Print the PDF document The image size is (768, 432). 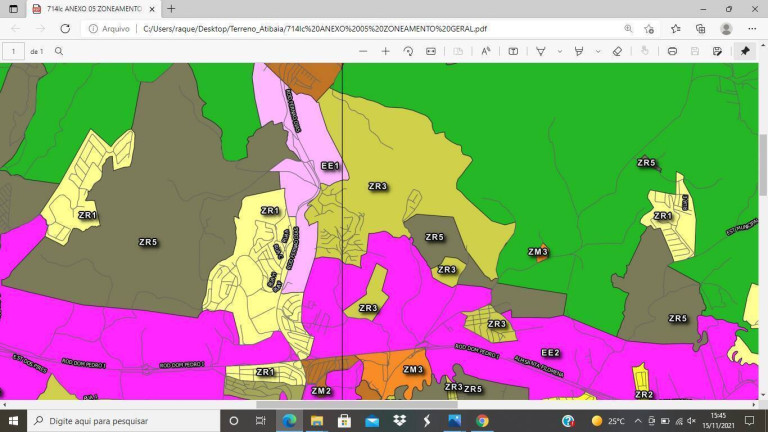(x=672, y=51)
